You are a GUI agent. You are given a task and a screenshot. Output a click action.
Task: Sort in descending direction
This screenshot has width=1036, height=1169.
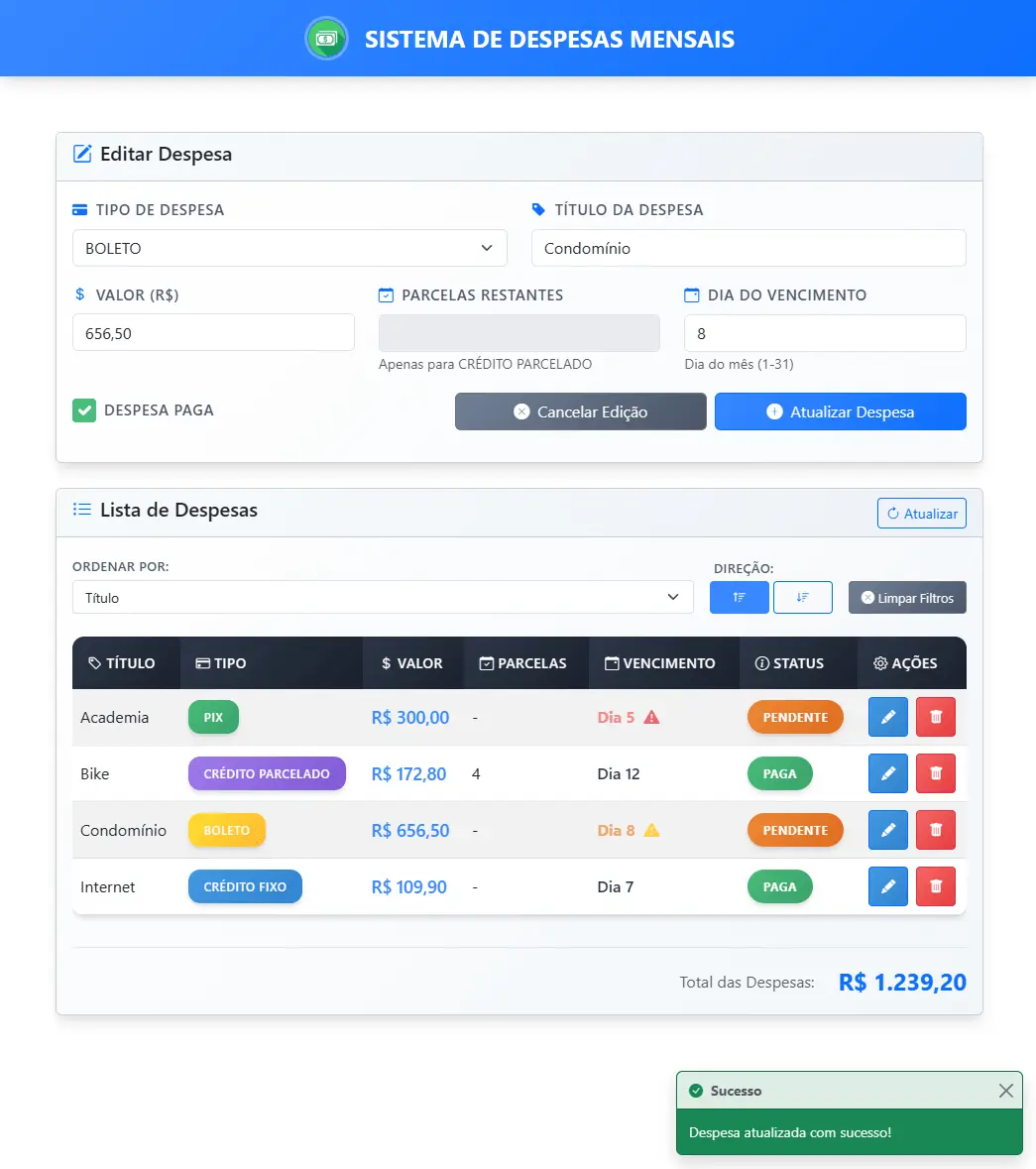point(802,597)
